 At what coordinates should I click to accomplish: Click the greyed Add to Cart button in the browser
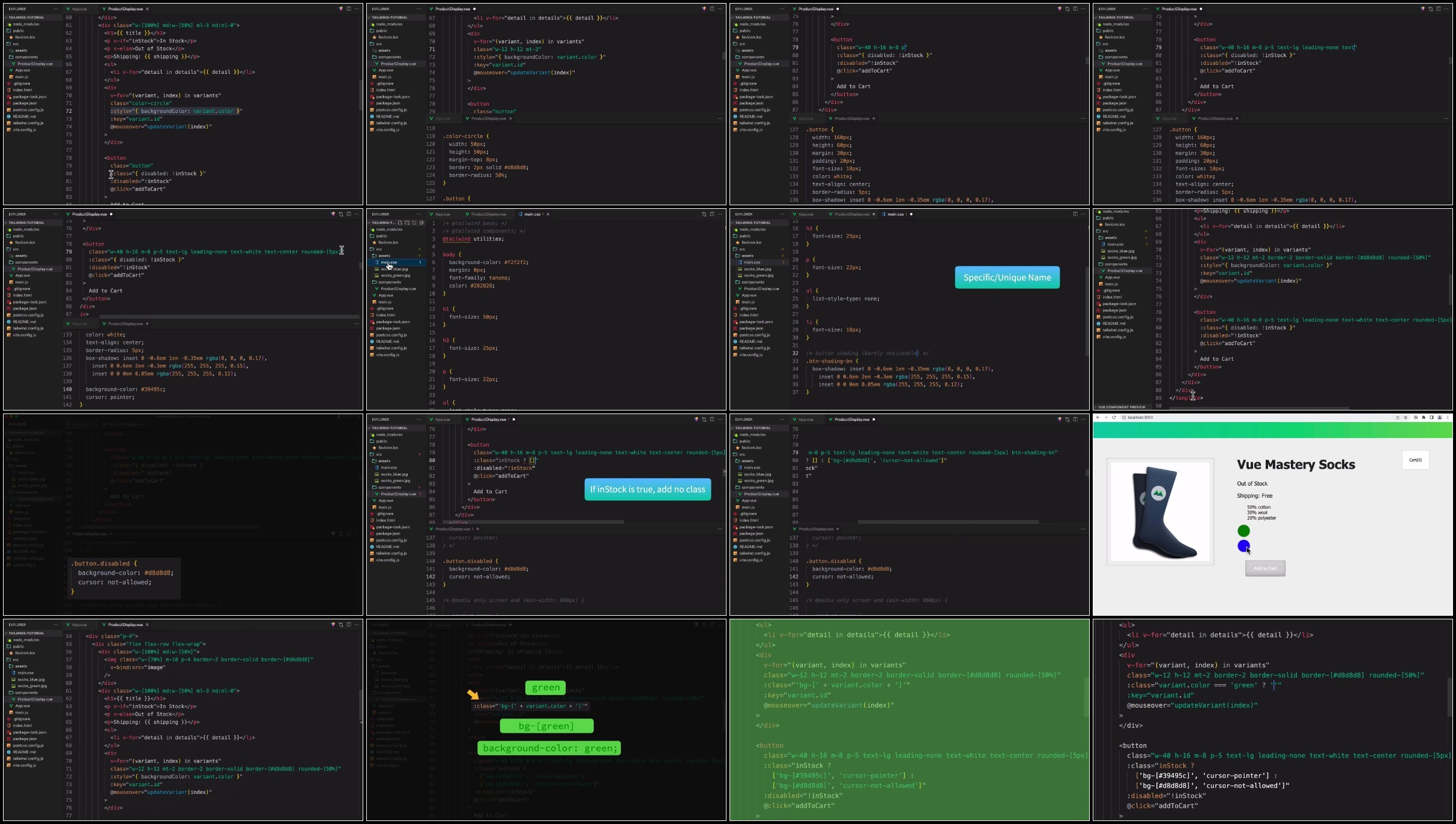(x=1265, y=568)
